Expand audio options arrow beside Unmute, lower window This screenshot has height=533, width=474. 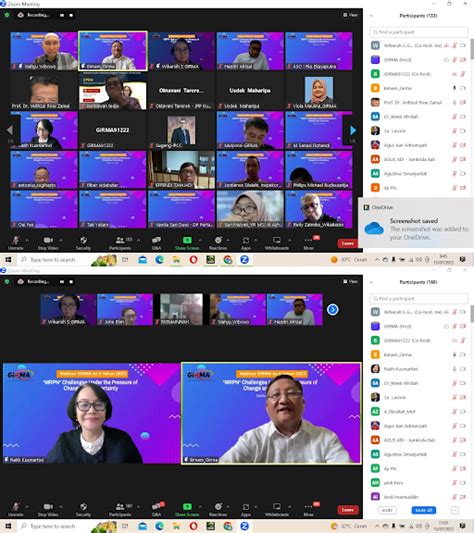pyautogui.click(x=27, y=506)
